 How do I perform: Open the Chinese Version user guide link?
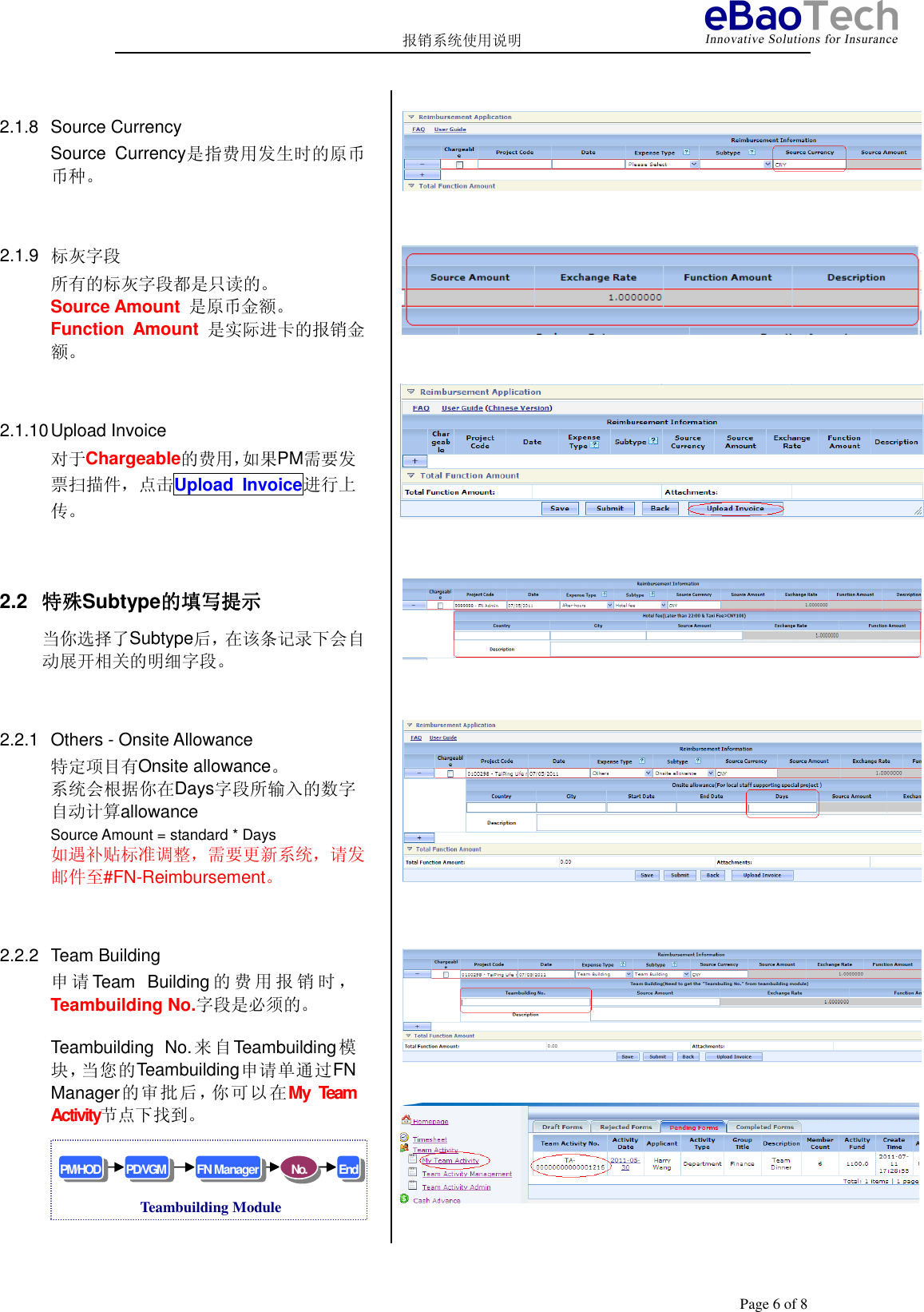(519, 408)
